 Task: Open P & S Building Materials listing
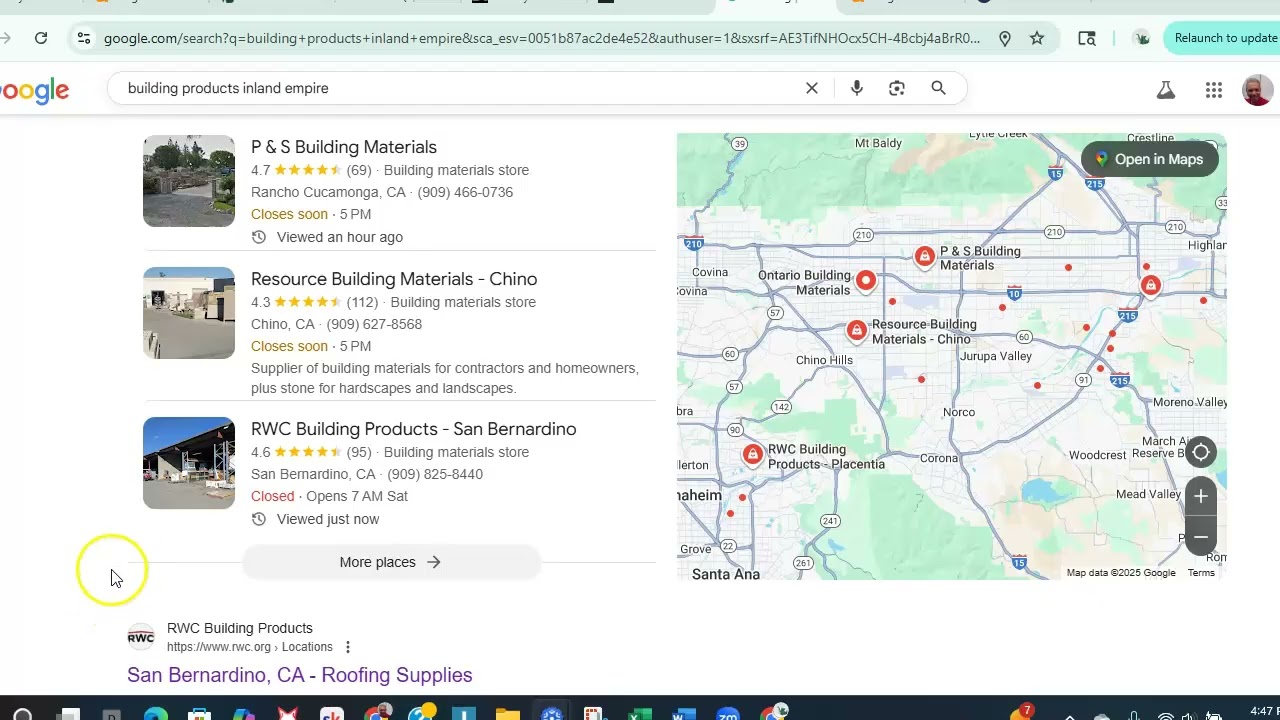click(x=344, y=147)
